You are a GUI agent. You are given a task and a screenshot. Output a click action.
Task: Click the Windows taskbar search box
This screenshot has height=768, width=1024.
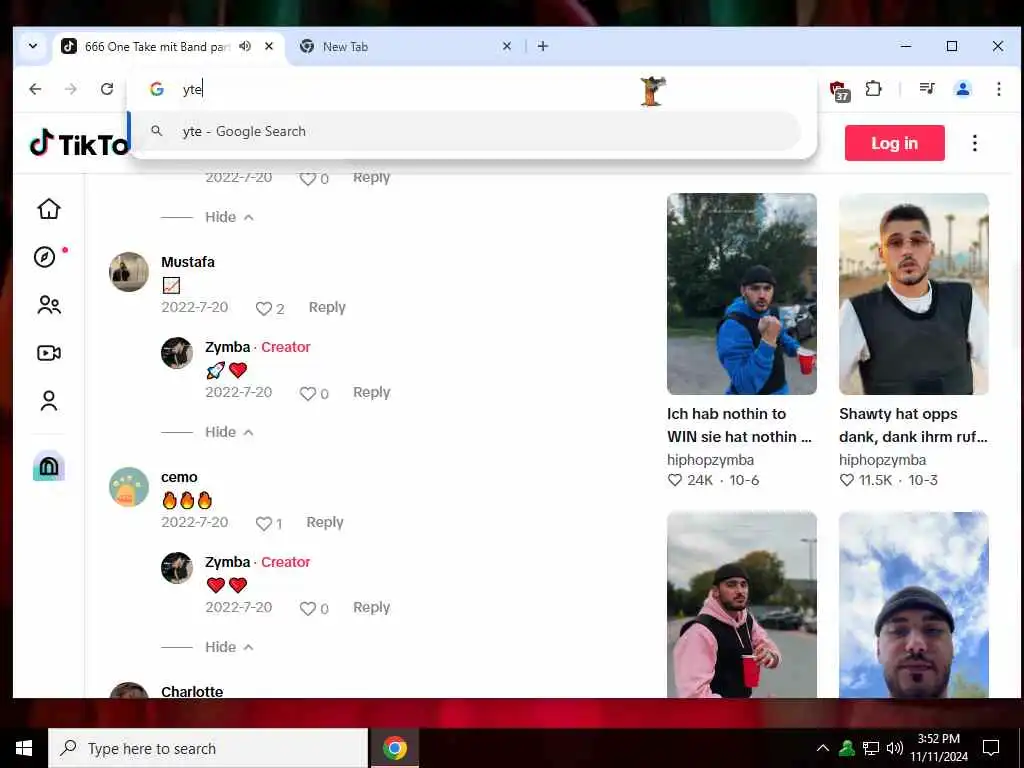tap(208, 748)
